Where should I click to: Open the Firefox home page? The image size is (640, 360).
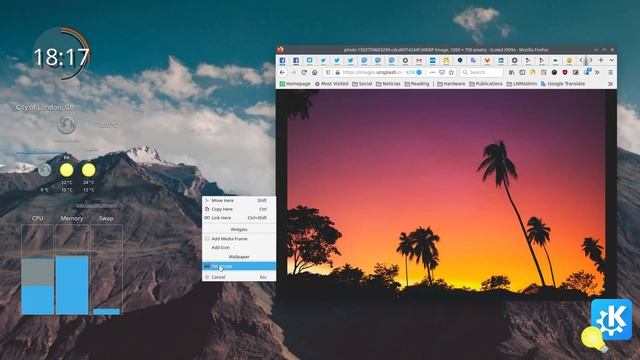(315, 72)
